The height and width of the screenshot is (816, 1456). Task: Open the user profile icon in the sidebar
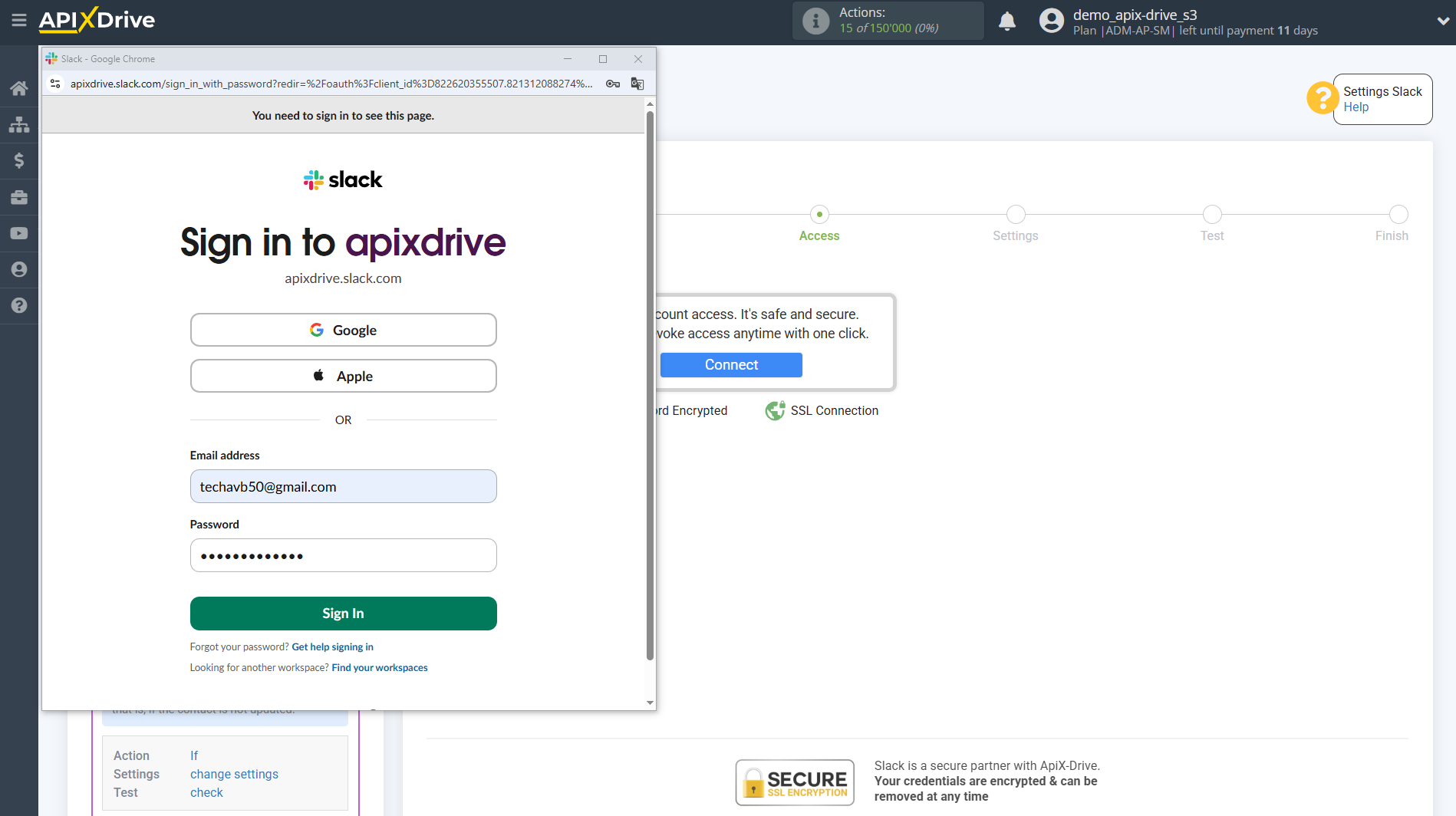click(19, 269)
